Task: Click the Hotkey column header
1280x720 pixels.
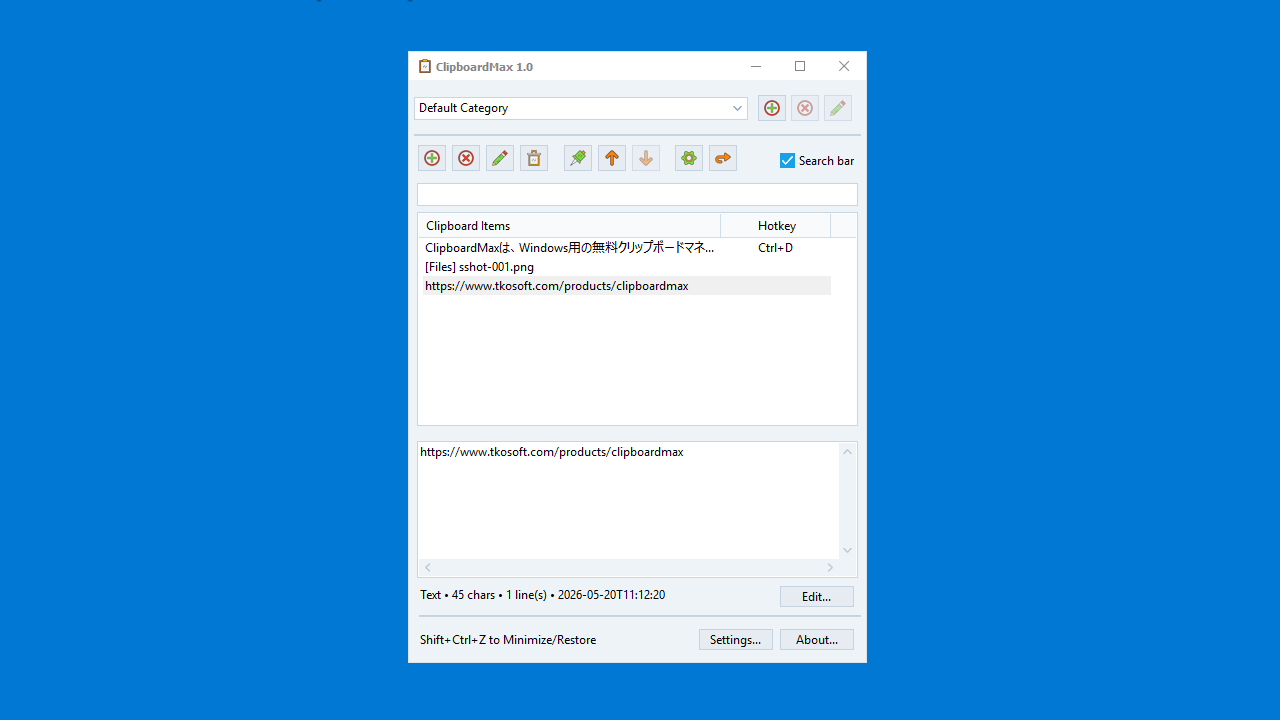Action: coord(776,226)
